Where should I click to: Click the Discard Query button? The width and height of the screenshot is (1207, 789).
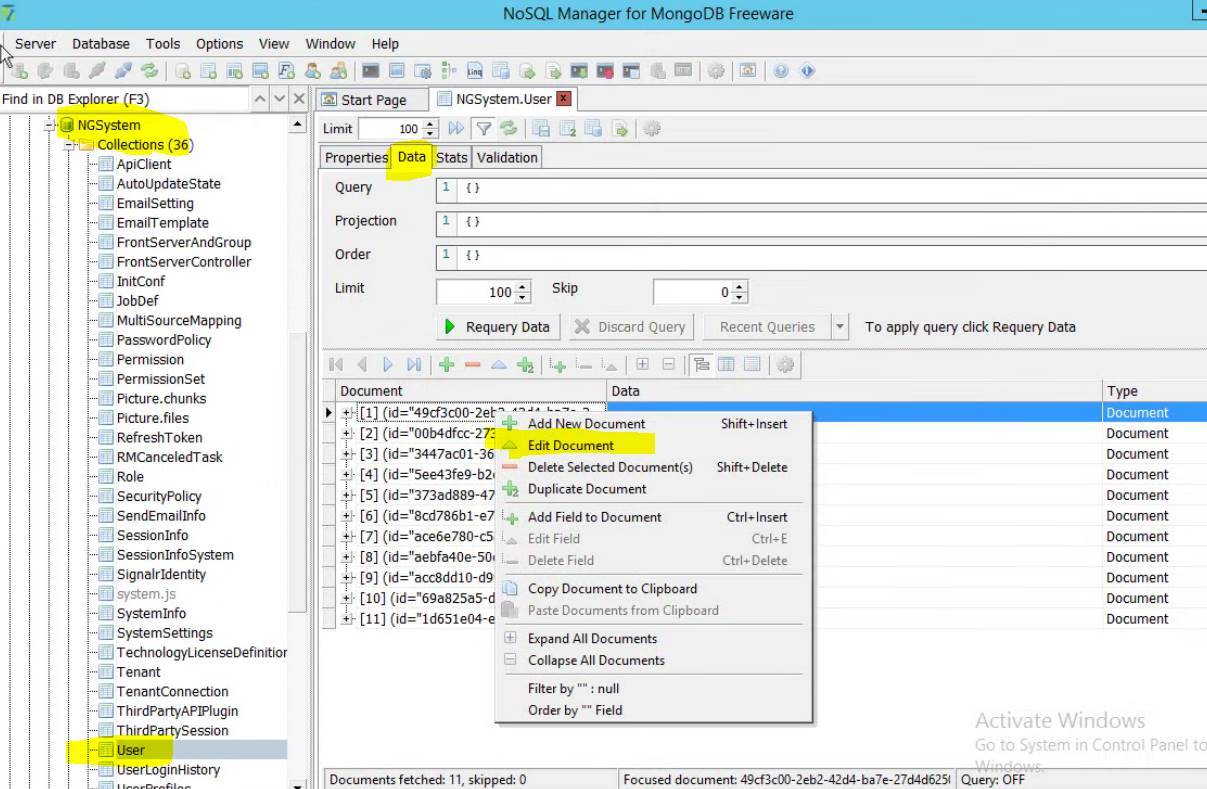point(631,327)
